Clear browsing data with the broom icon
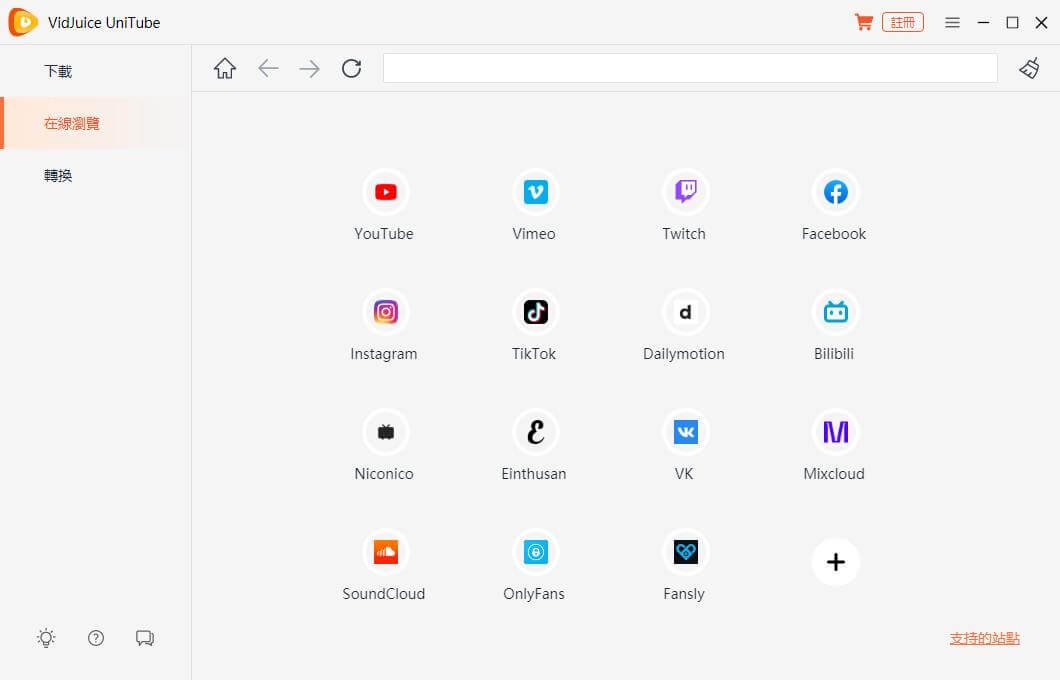Image resolution: width=1060 pixels, height=680 pixels. click(1029, 68)
